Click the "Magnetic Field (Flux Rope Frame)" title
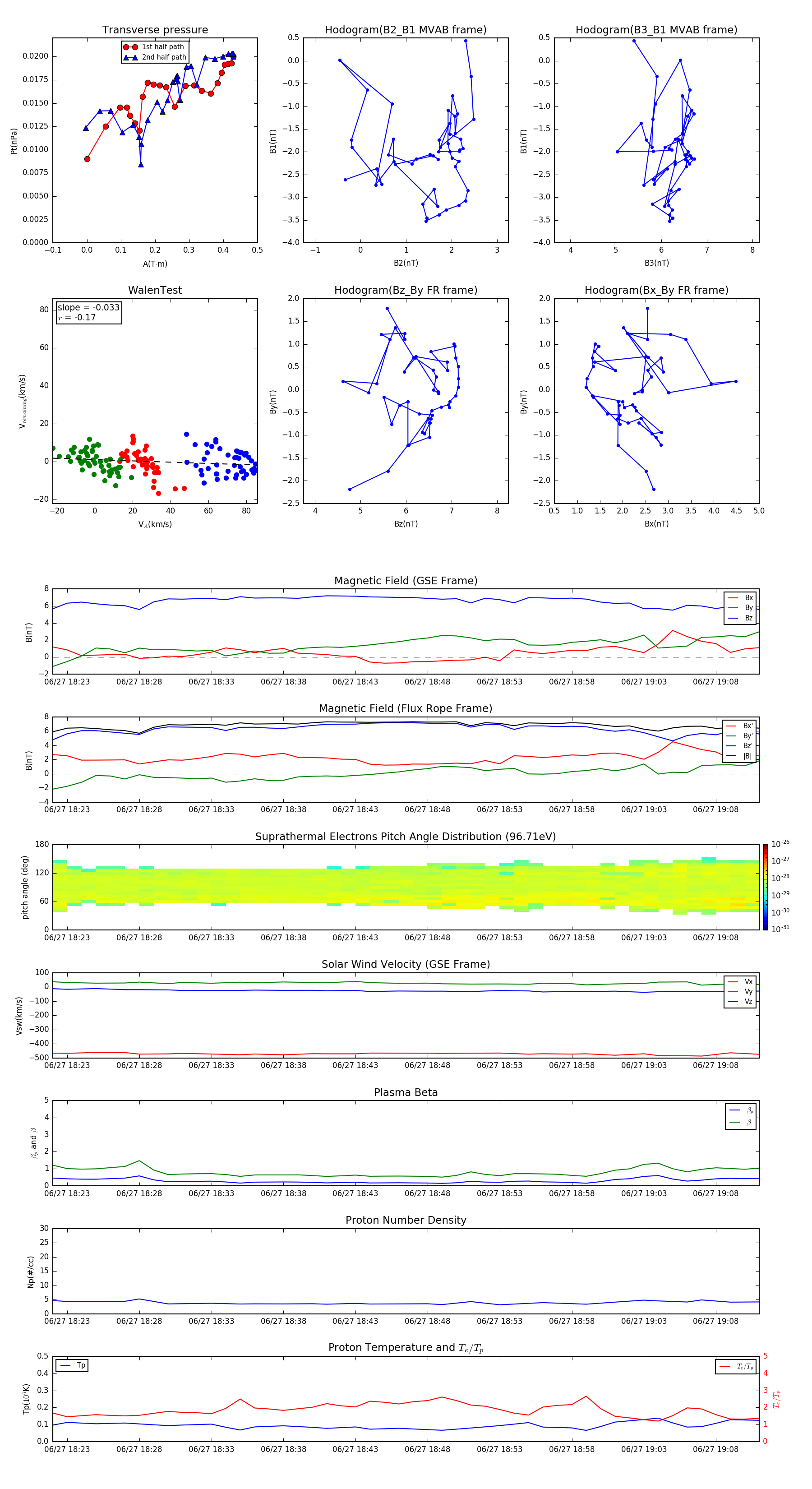 pos(406,709)
